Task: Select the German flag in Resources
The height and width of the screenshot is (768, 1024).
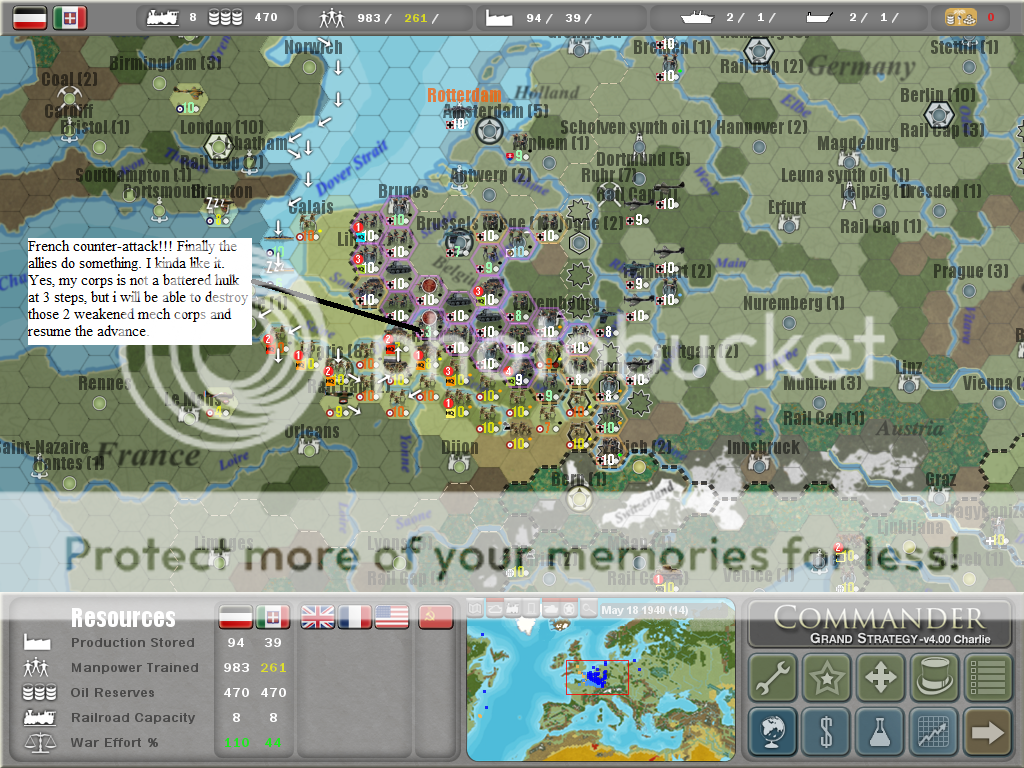Action: click(236, 617)
